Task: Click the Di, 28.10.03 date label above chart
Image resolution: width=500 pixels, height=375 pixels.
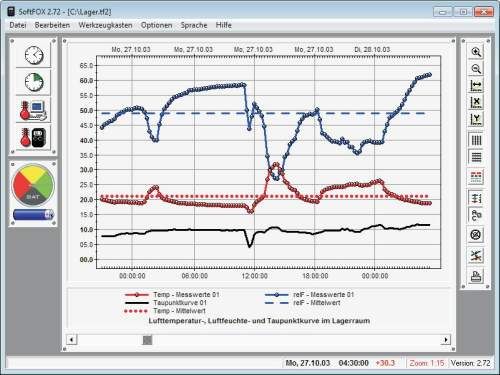Action: [372, 50]
